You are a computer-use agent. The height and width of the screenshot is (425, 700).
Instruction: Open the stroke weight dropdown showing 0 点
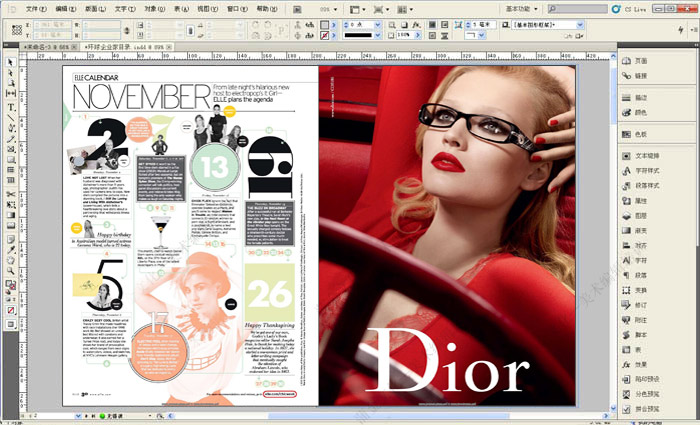(x=378, y=25)
